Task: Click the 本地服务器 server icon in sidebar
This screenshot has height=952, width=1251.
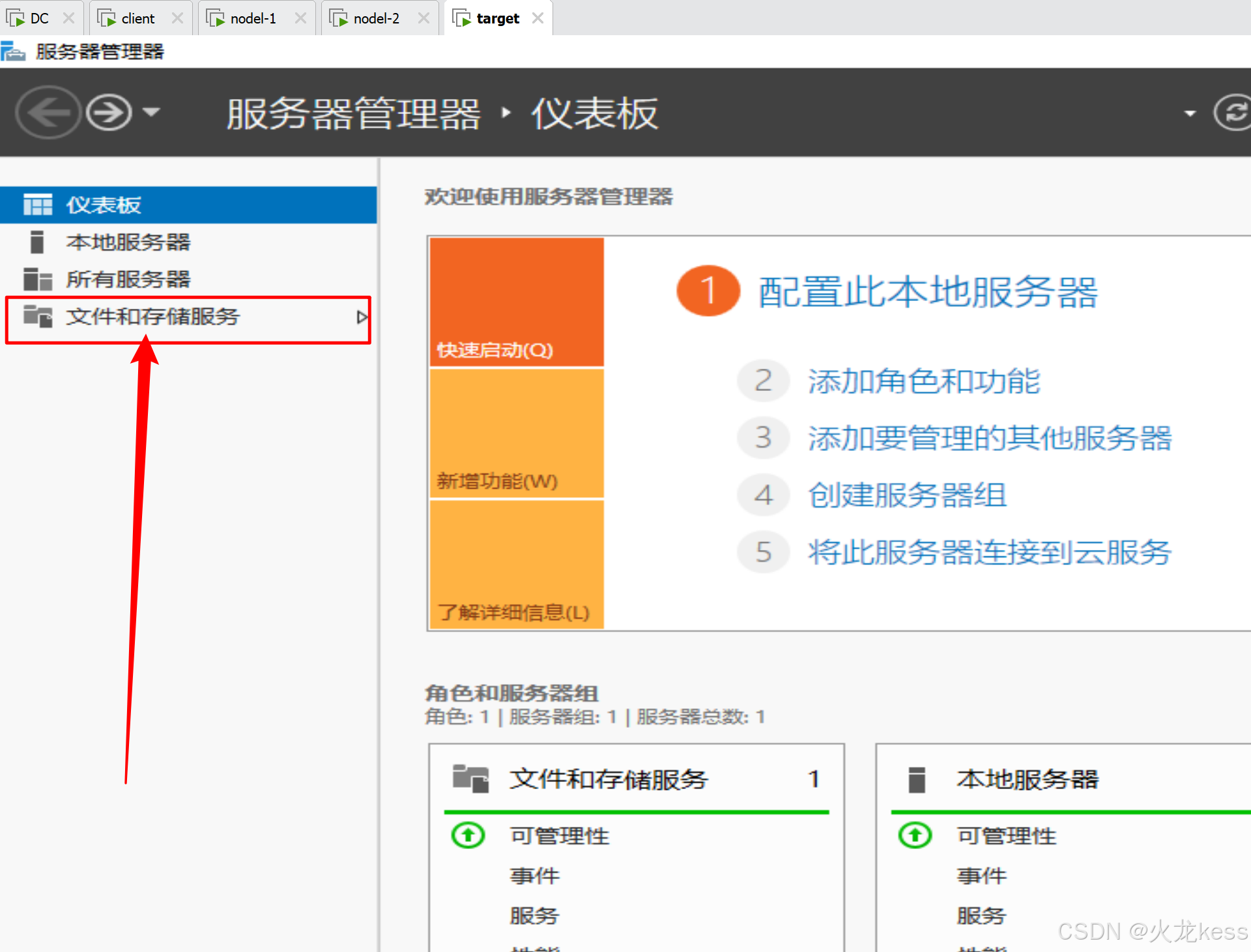Action: [37, 242]
